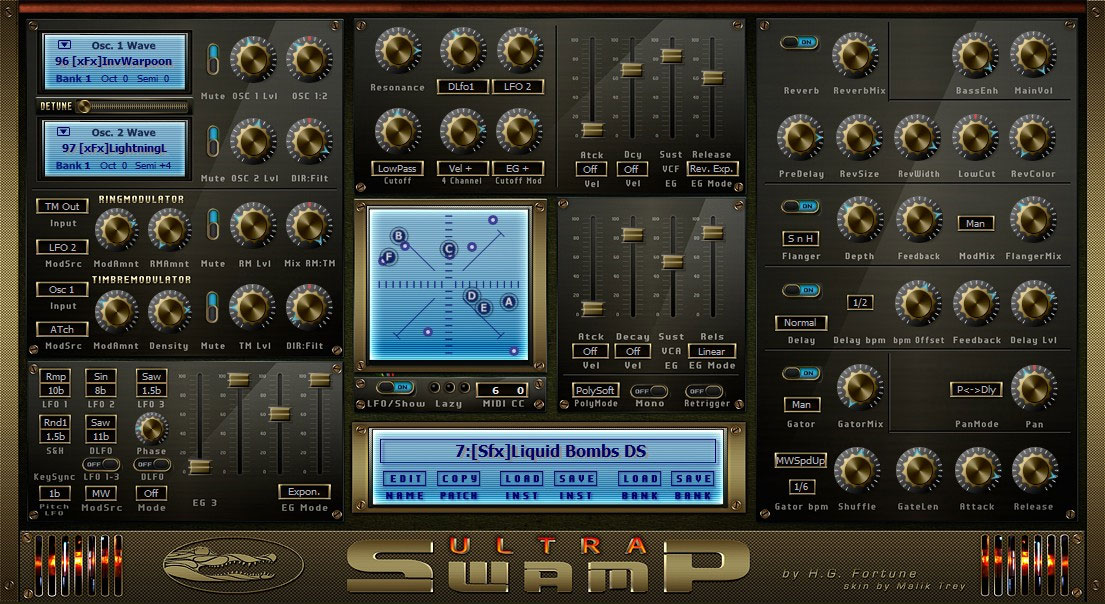
Task: Click the OSC 1:2 mix knob
Action: pos(309,60)
